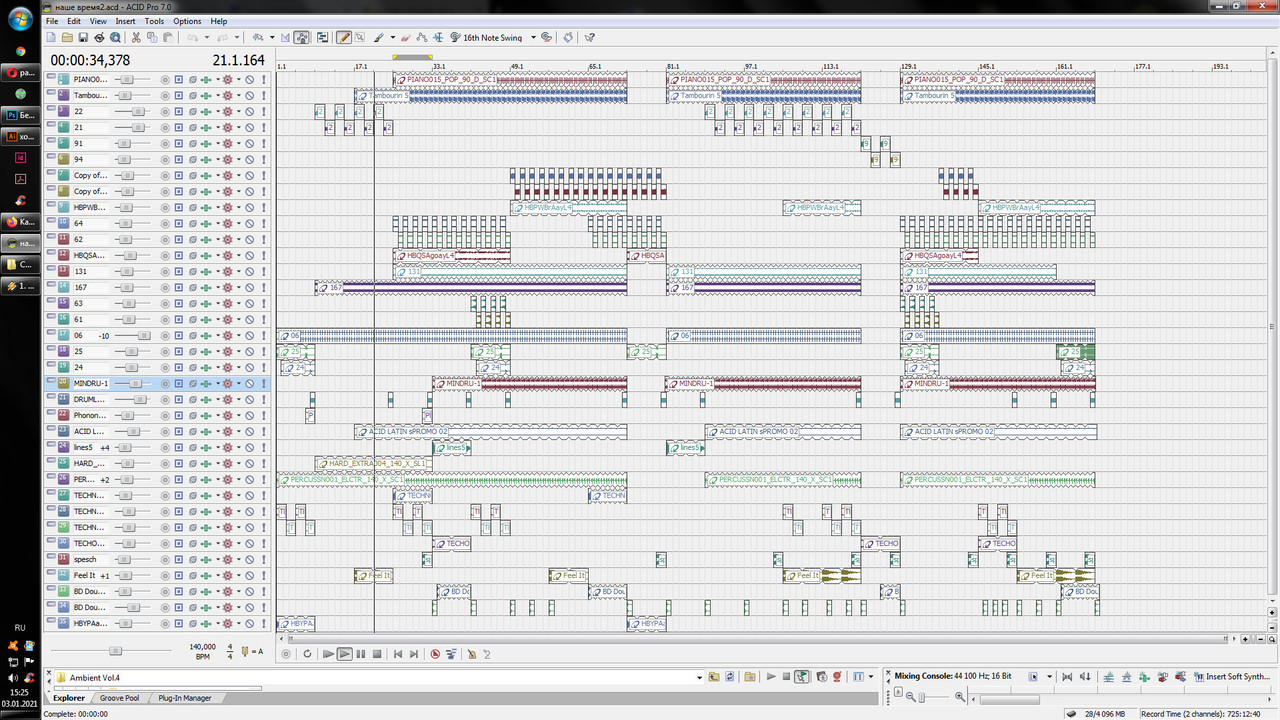Click the What's This help icon
Viewport: 1280px width, 720px height.
coord(590,37)
